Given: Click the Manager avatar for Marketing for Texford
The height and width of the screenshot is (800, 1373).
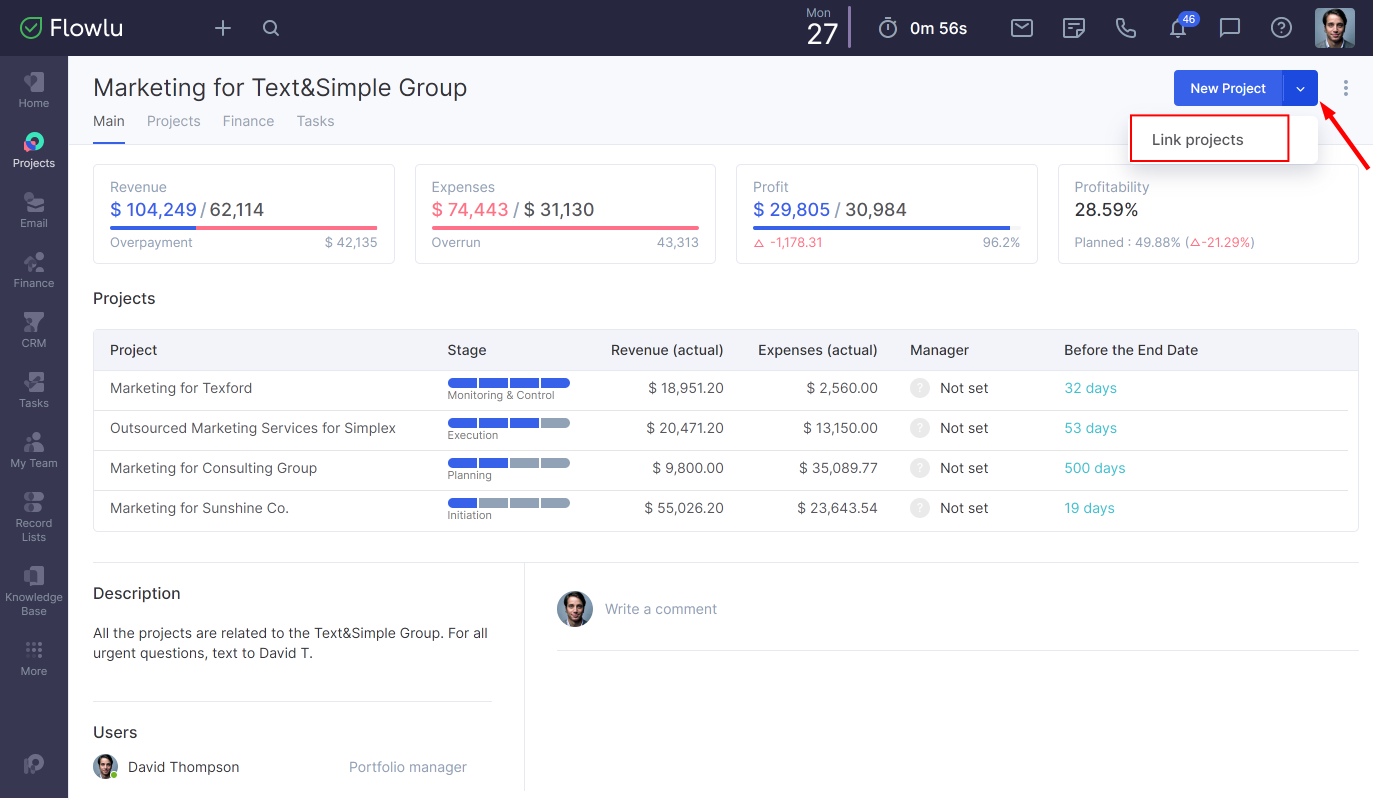Looking at the screenshot, I should tap(920, 388).
